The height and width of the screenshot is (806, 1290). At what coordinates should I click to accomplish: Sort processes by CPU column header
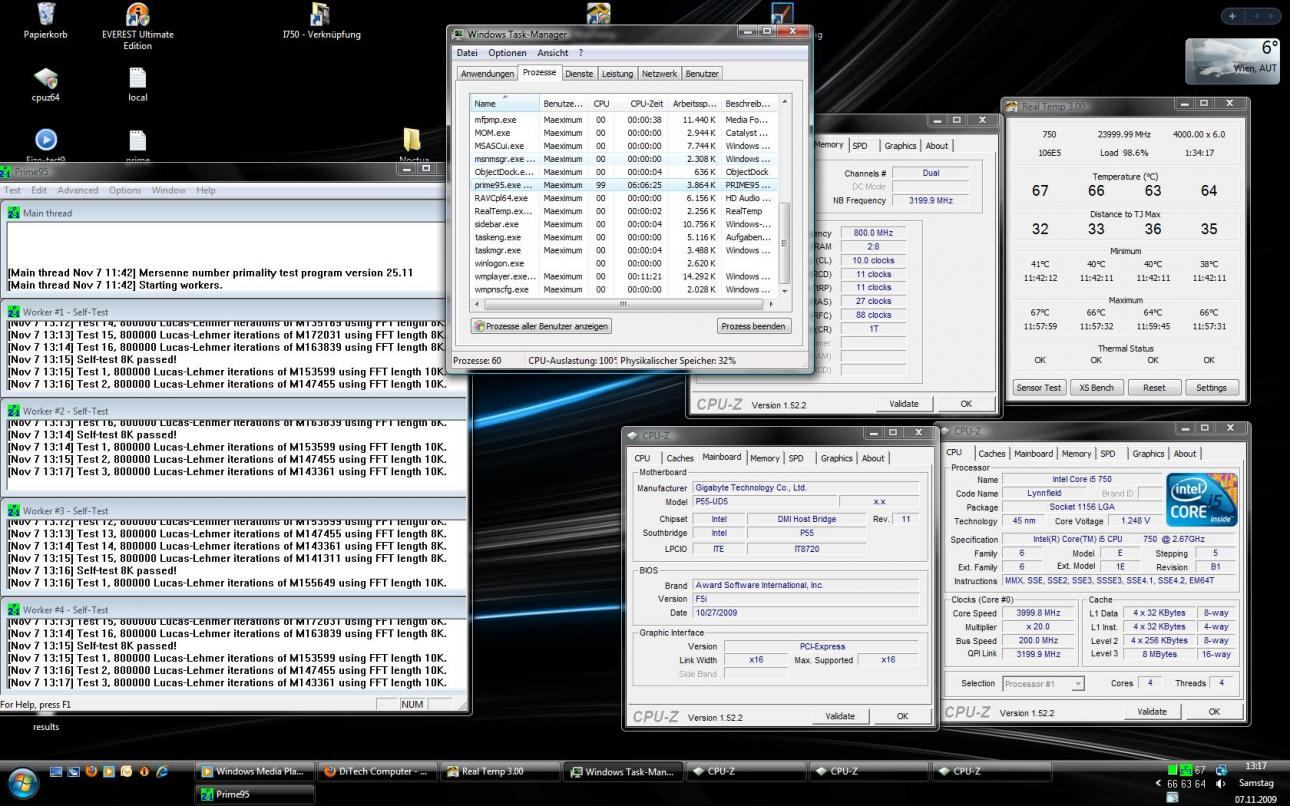[600, 104]
